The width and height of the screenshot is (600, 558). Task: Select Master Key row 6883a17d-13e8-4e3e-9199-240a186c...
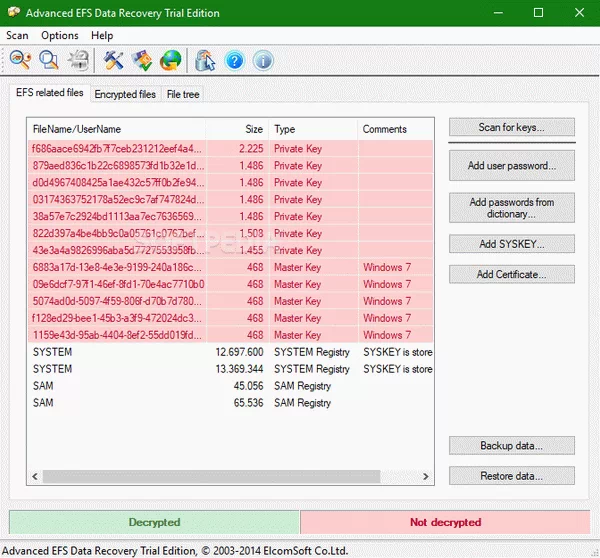230,267
